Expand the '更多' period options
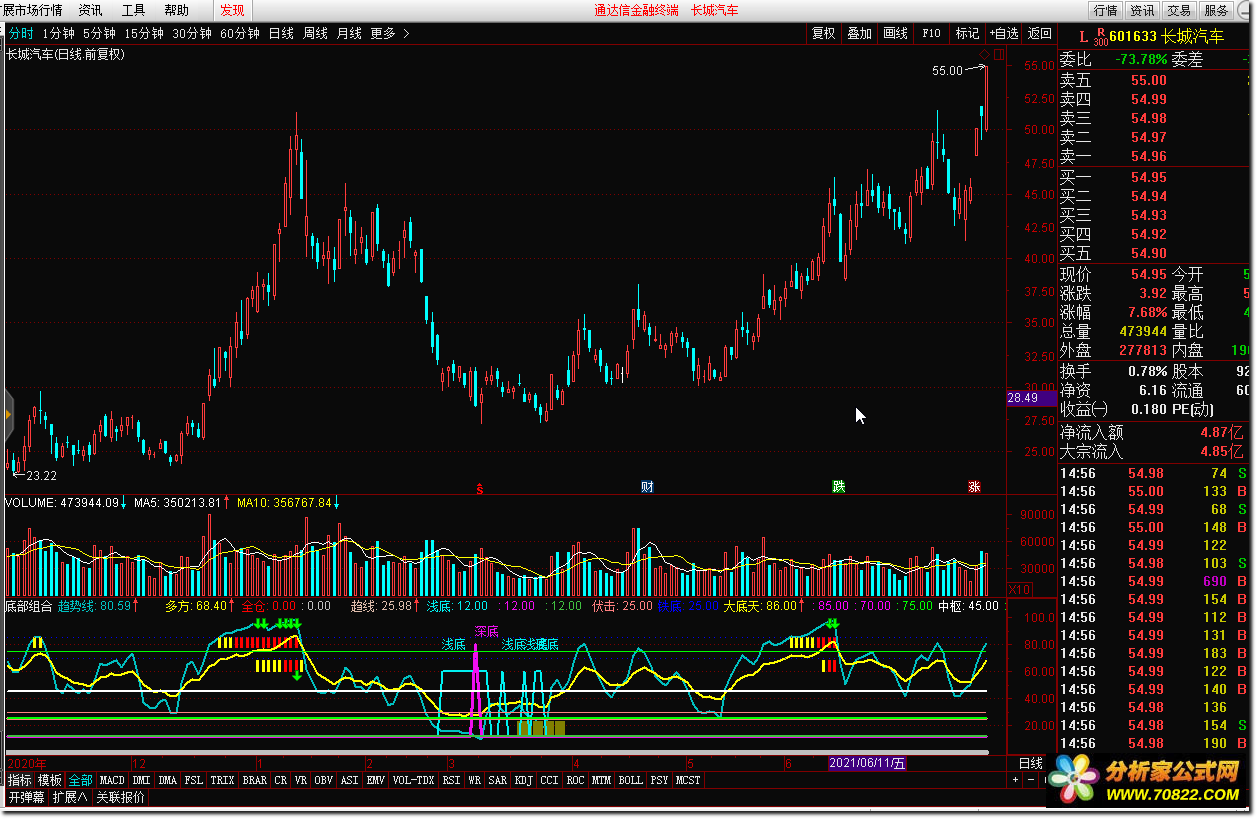 (x=383, y=33)
